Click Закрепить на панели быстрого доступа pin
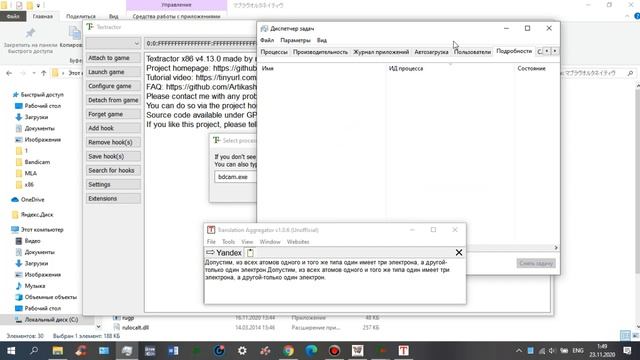This screenshot has width=640, height=360. 30,41
